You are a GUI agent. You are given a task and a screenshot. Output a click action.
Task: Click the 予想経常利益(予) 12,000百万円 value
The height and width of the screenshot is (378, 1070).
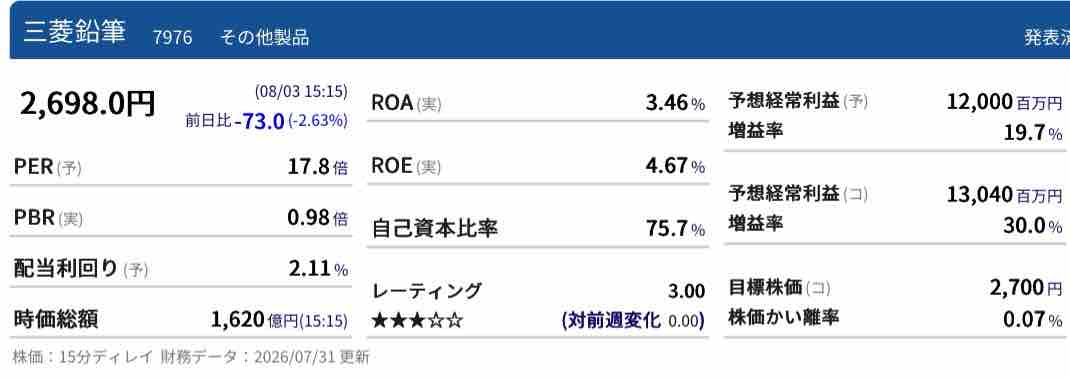tap(1004, 102)
